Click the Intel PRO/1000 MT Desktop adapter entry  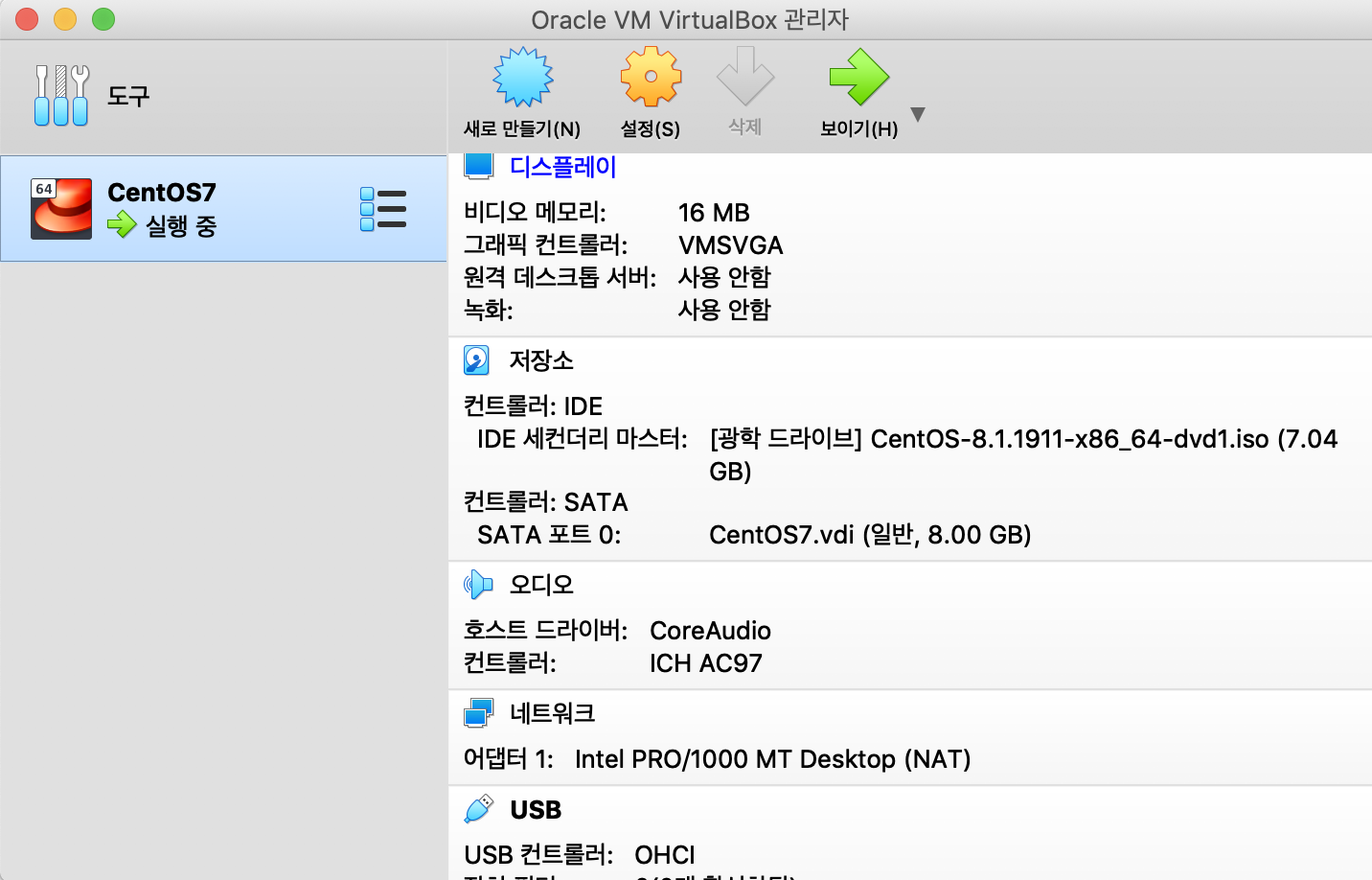772,759
